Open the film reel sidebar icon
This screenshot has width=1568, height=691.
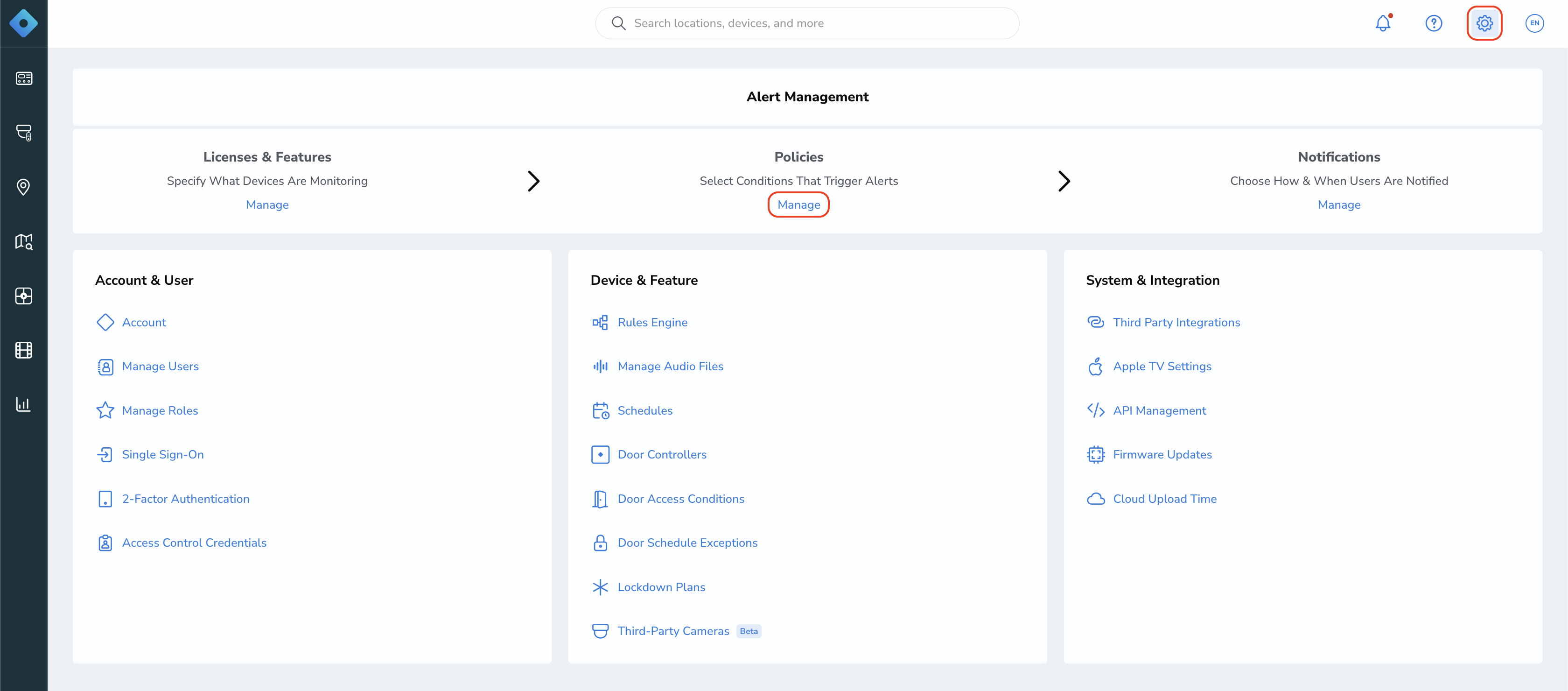coord(24,350)
